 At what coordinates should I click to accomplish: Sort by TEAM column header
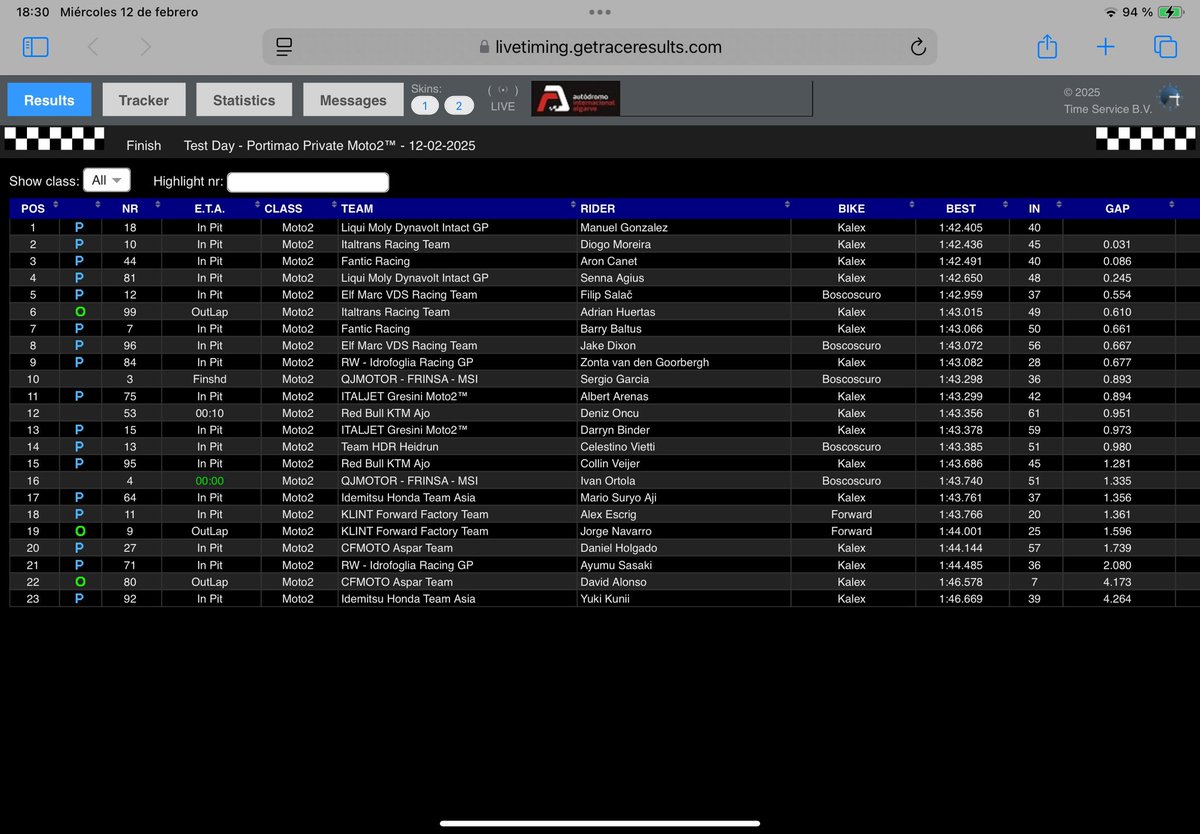[x=457, y=208]
